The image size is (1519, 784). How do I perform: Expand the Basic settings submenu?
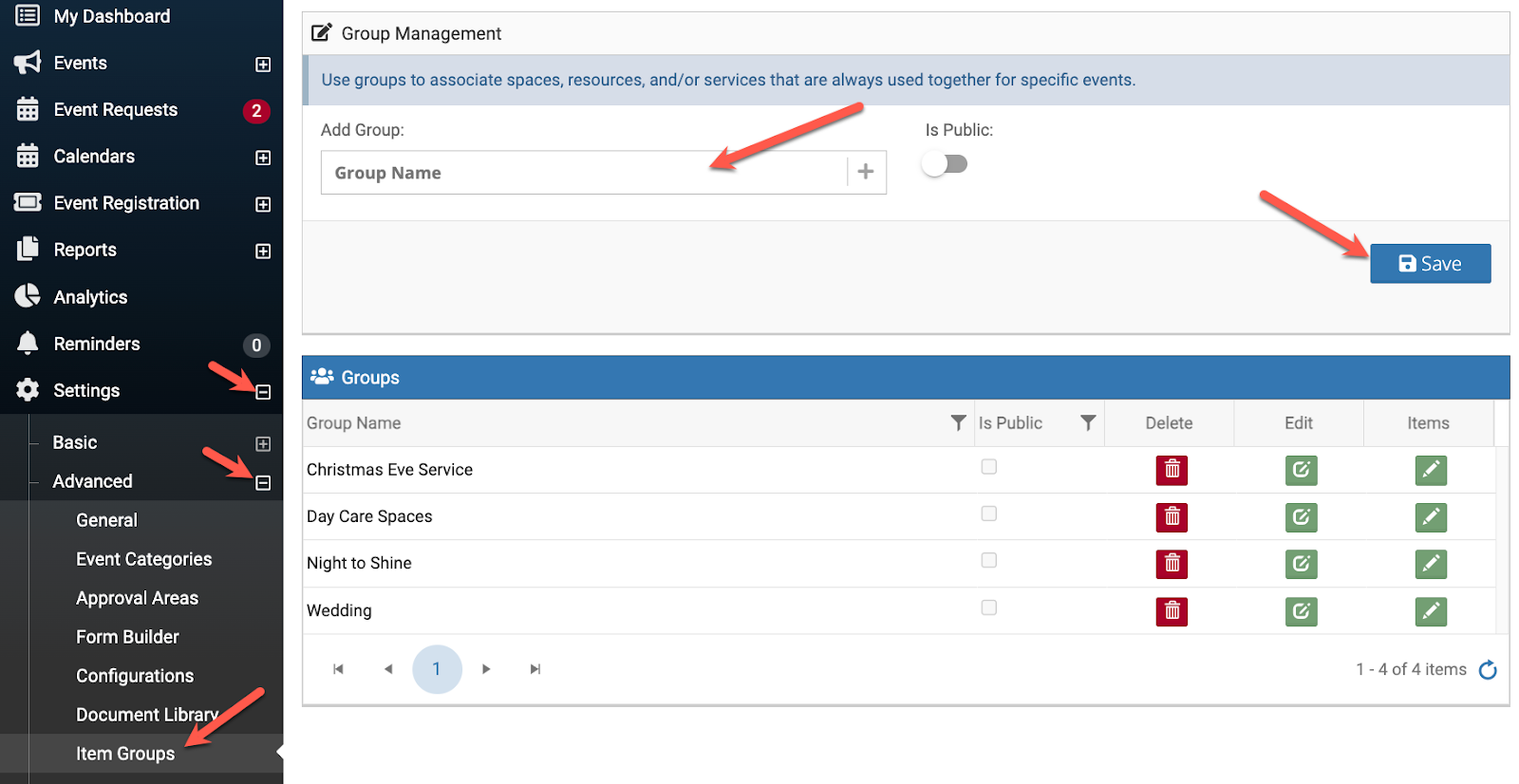tap(263, 444)
